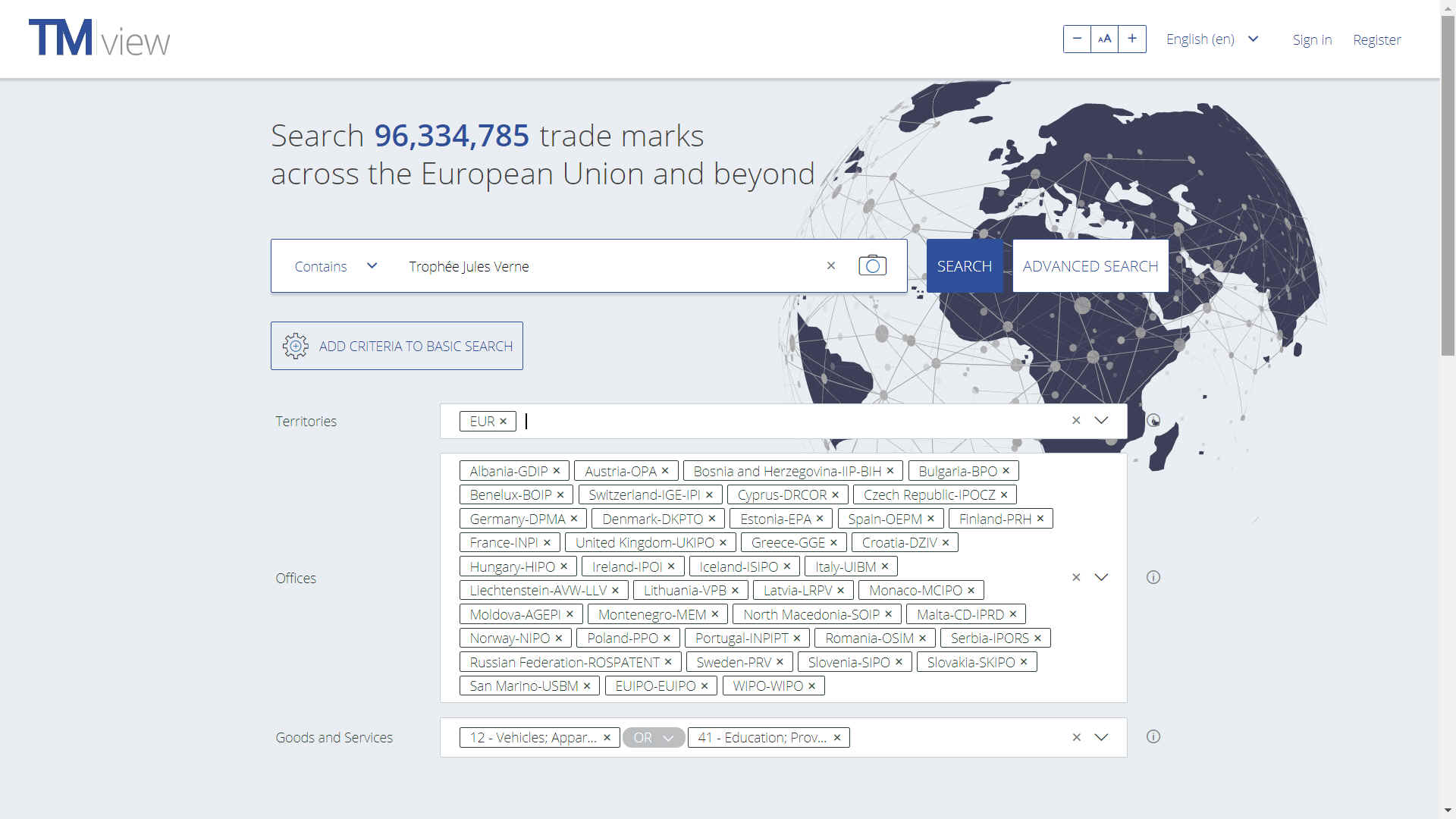
Task: Remove Slovakia-SKIPO office tag
Action: tap(1024, 662)
